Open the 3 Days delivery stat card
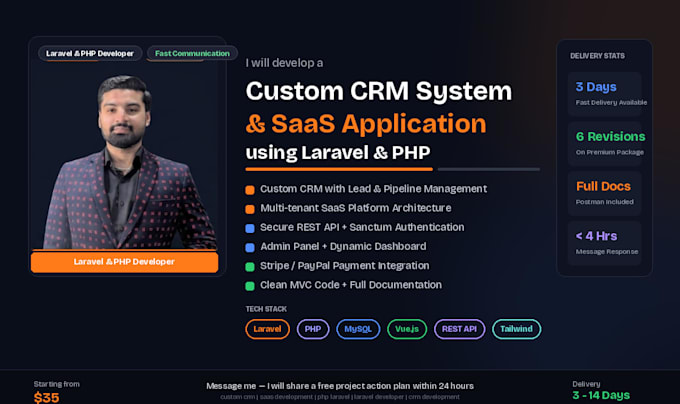680x404 pixels. 604,94
